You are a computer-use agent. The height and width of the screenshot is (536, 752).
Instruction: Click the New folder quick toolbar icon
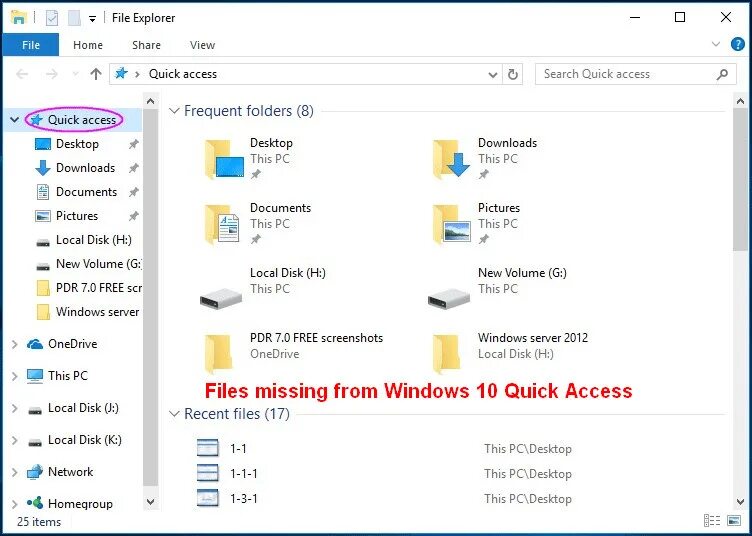tap(74, 18)
